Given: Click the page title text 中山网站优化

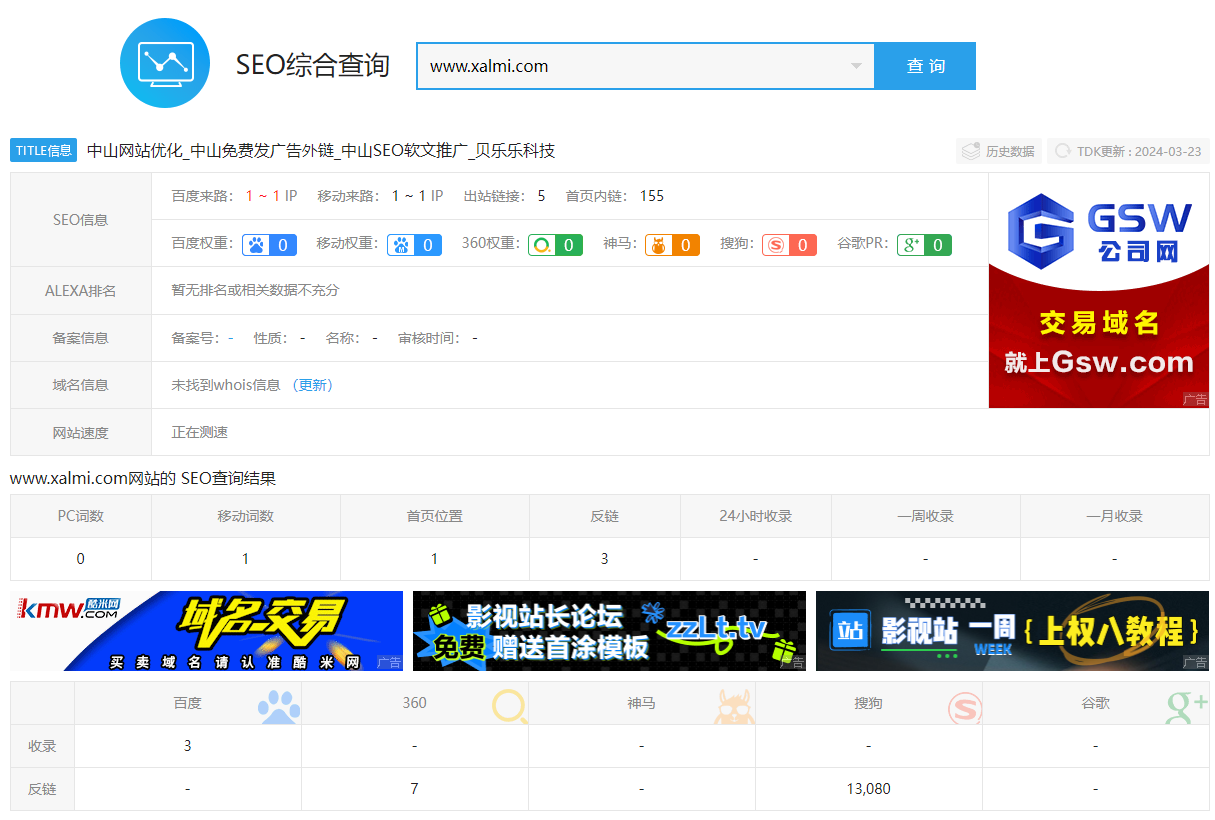Looking at the screenshot, I should (x=135, y=150).
